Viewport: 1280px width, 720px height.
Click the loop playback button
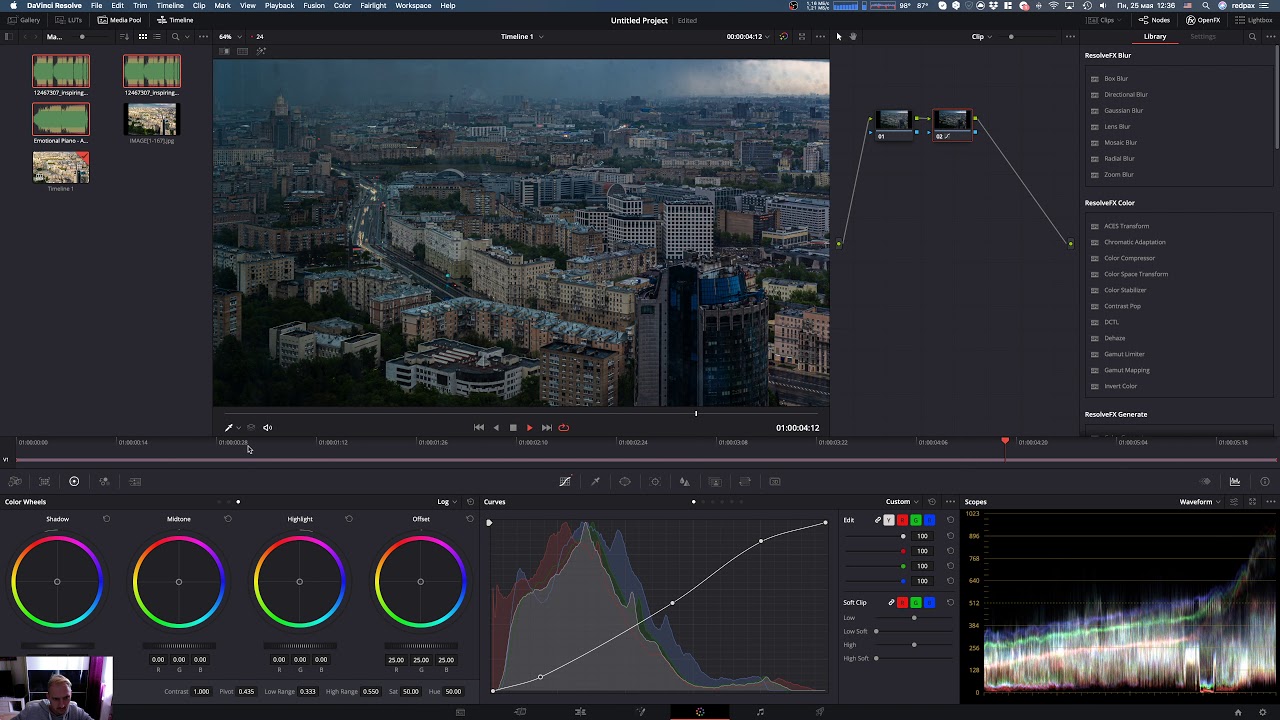[564, 428]
